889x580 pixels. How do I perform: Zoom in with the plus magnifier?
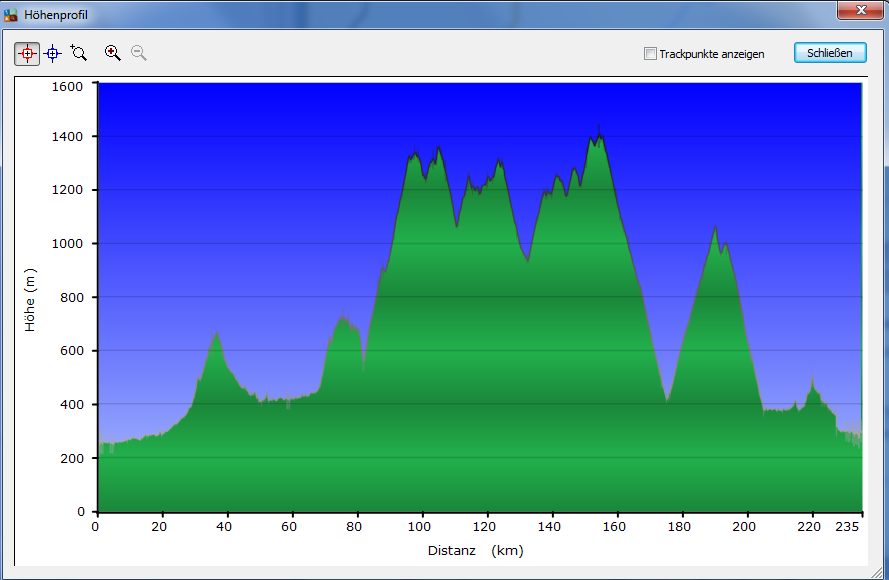pos(113,53)
